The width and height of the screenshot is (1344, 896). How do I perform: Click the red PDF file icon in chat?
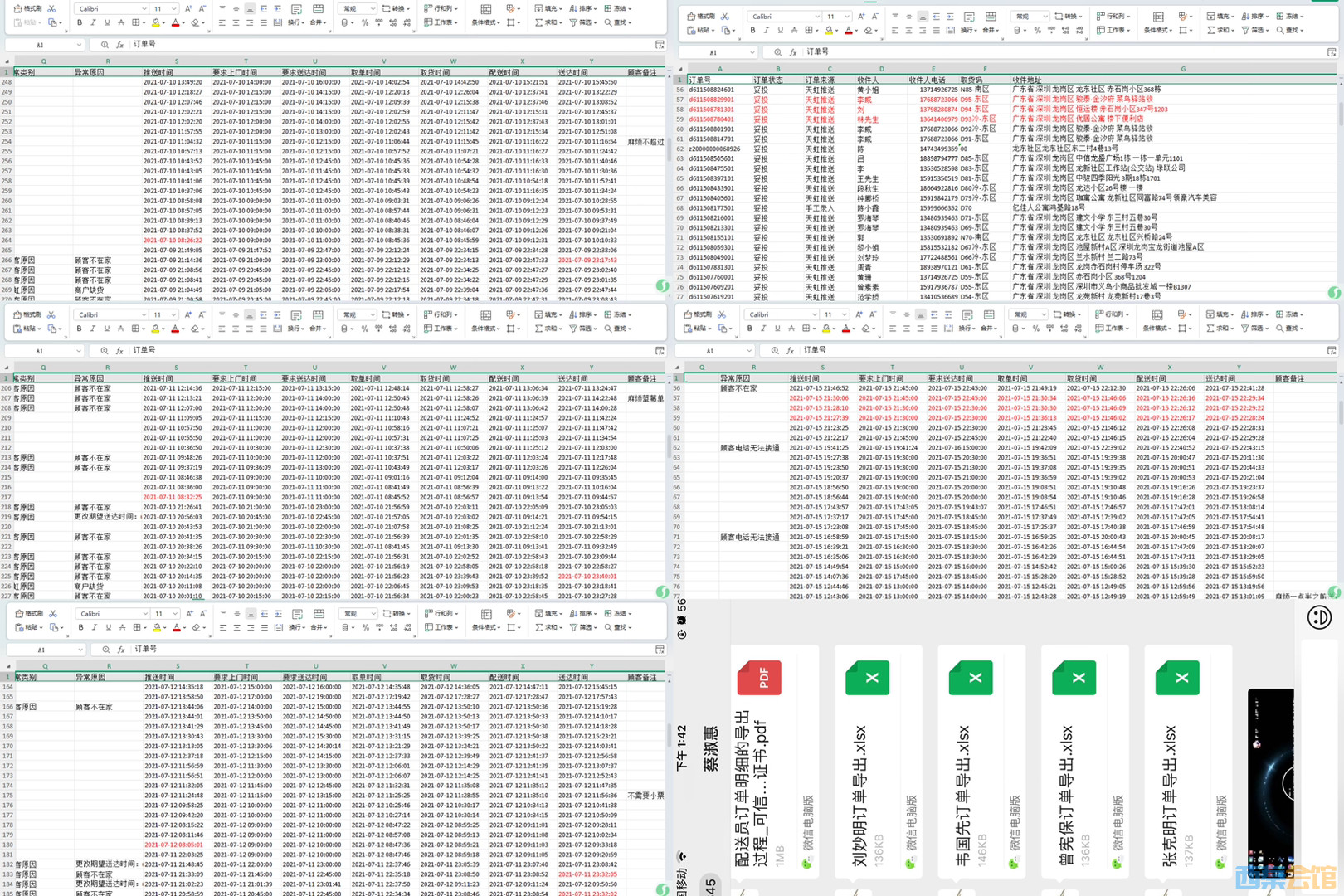[x=758, y=678]
